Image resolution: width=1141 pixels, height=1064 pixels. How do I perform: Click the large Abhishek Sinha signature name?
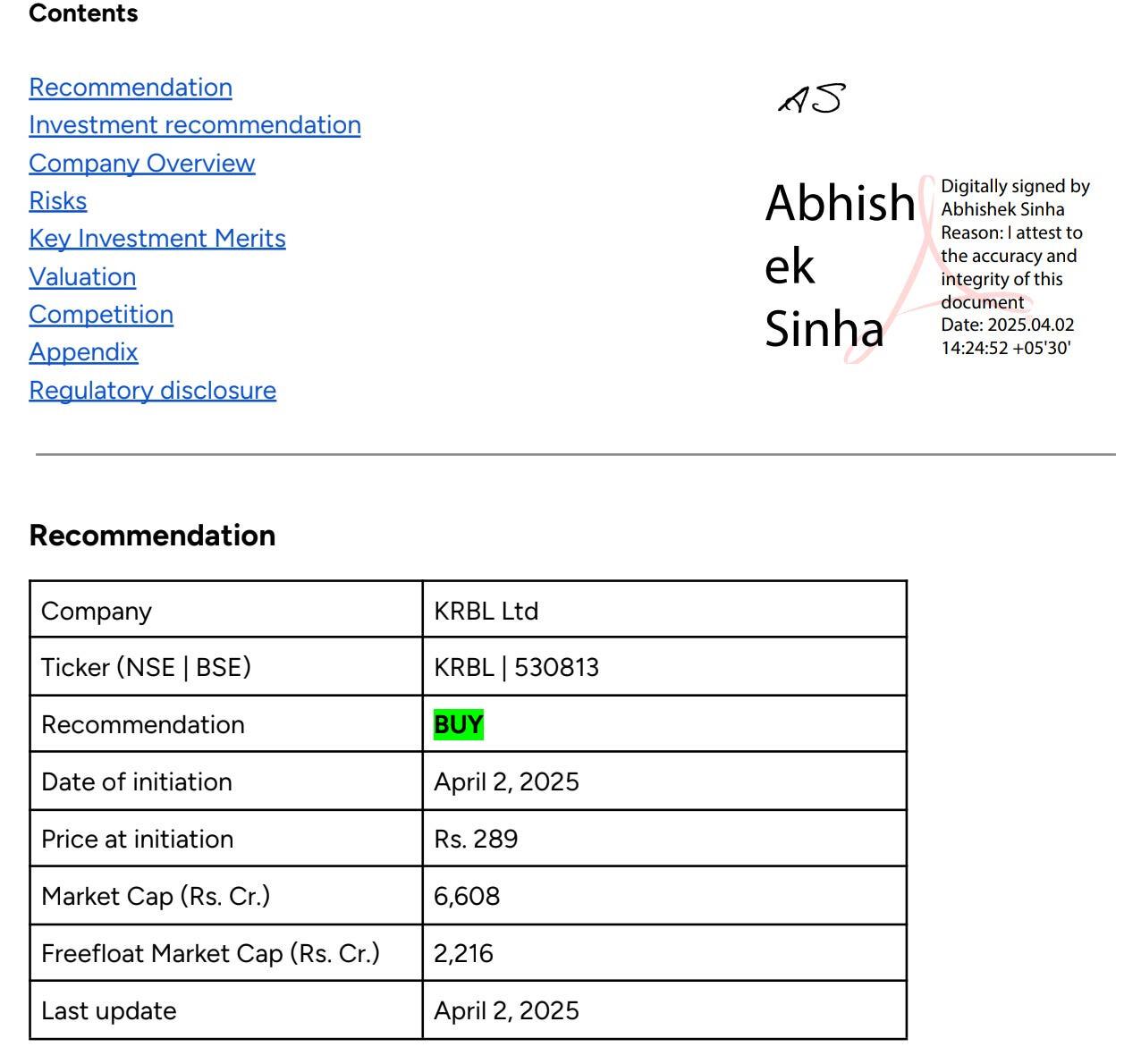point(838,266)
